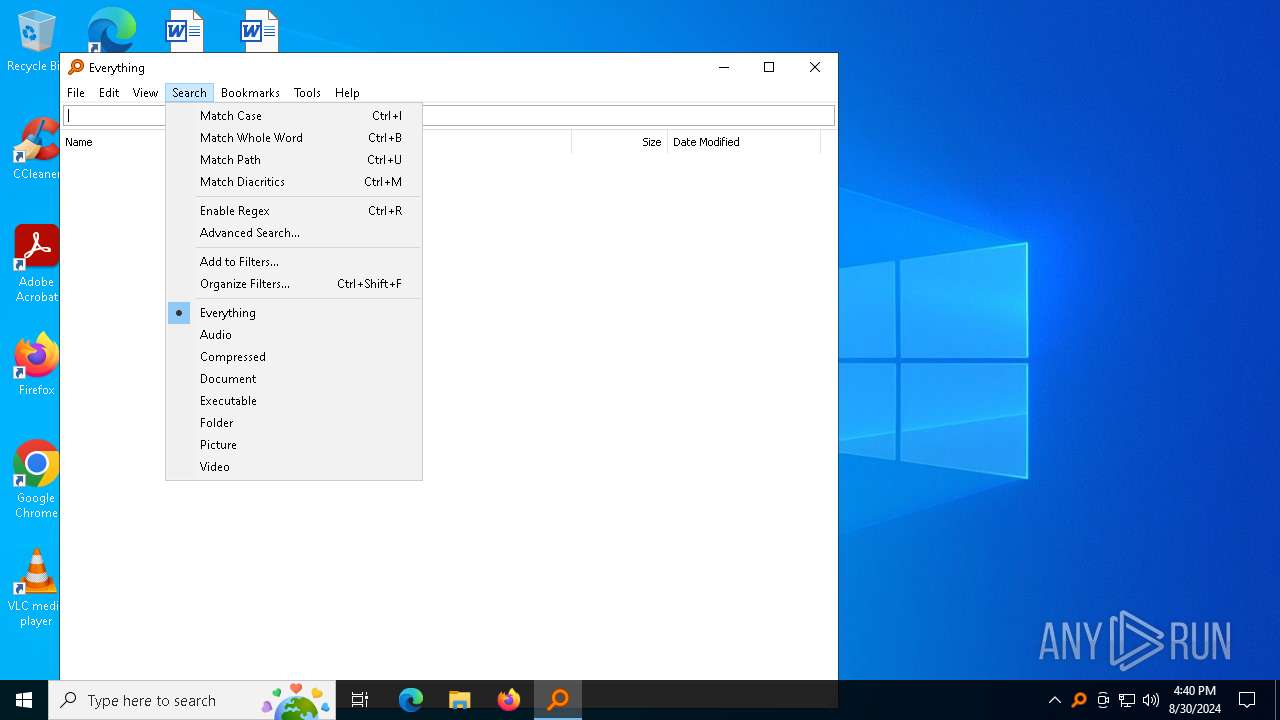Launch Firefox from the taskbar
Image resolution: width=1280 pixels, height=720 pixels.
pyautogui.click(x=508, y=700)
